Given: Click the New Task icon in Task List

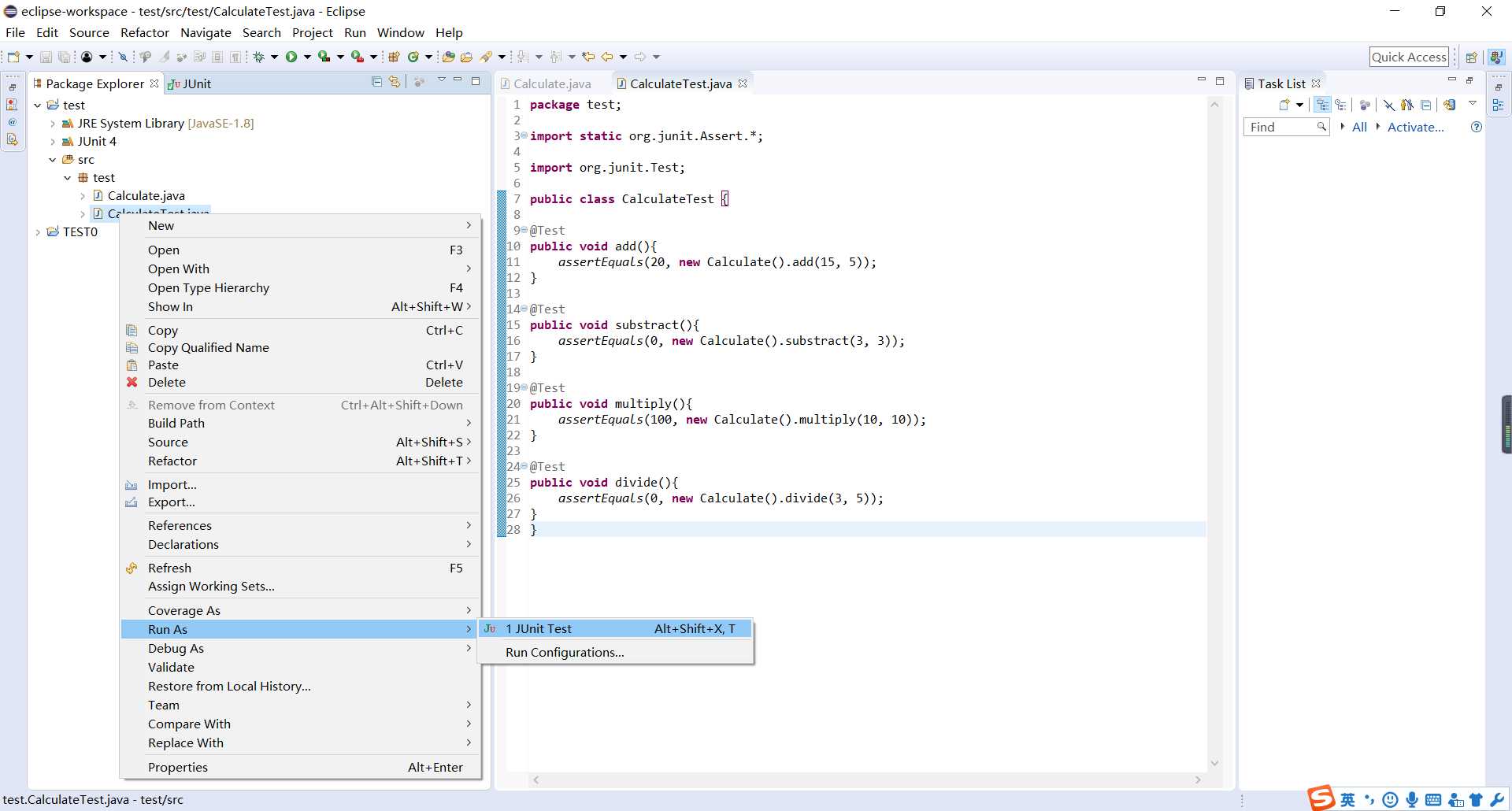Looking at the screenshot, I should click(x=1284, y=105).
